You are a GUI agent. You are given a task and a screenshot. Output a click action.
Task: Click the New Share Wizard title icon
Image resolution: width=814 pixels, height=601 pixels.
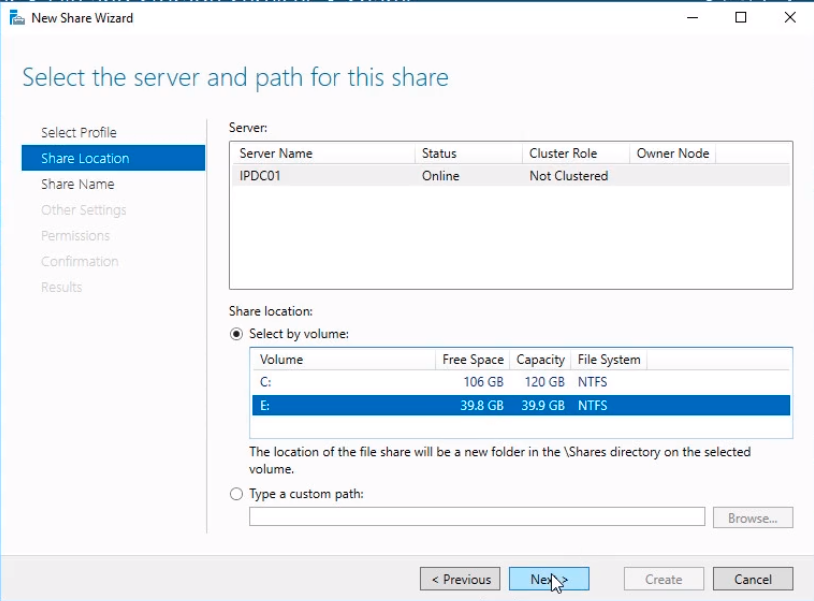click(17, 18)
